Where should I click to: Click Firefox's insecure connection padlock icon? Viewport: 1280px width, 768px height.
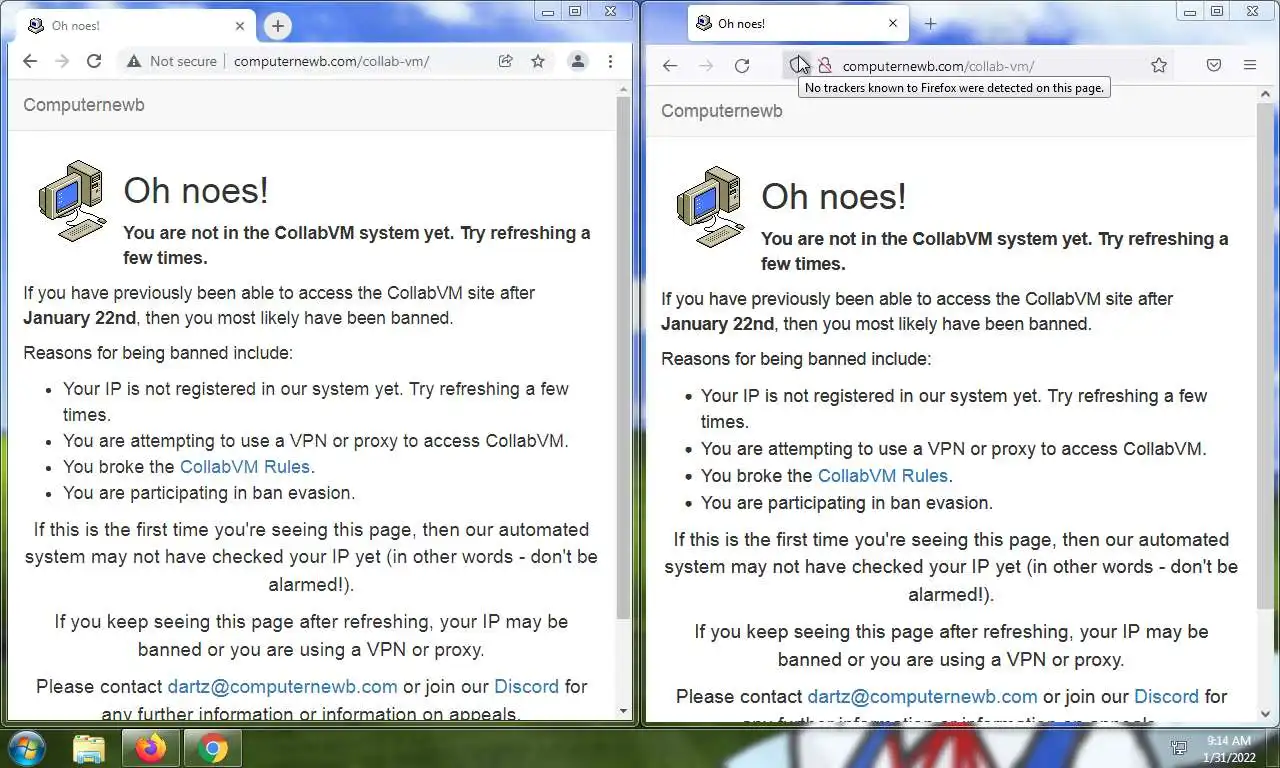(x=825, y=66)
